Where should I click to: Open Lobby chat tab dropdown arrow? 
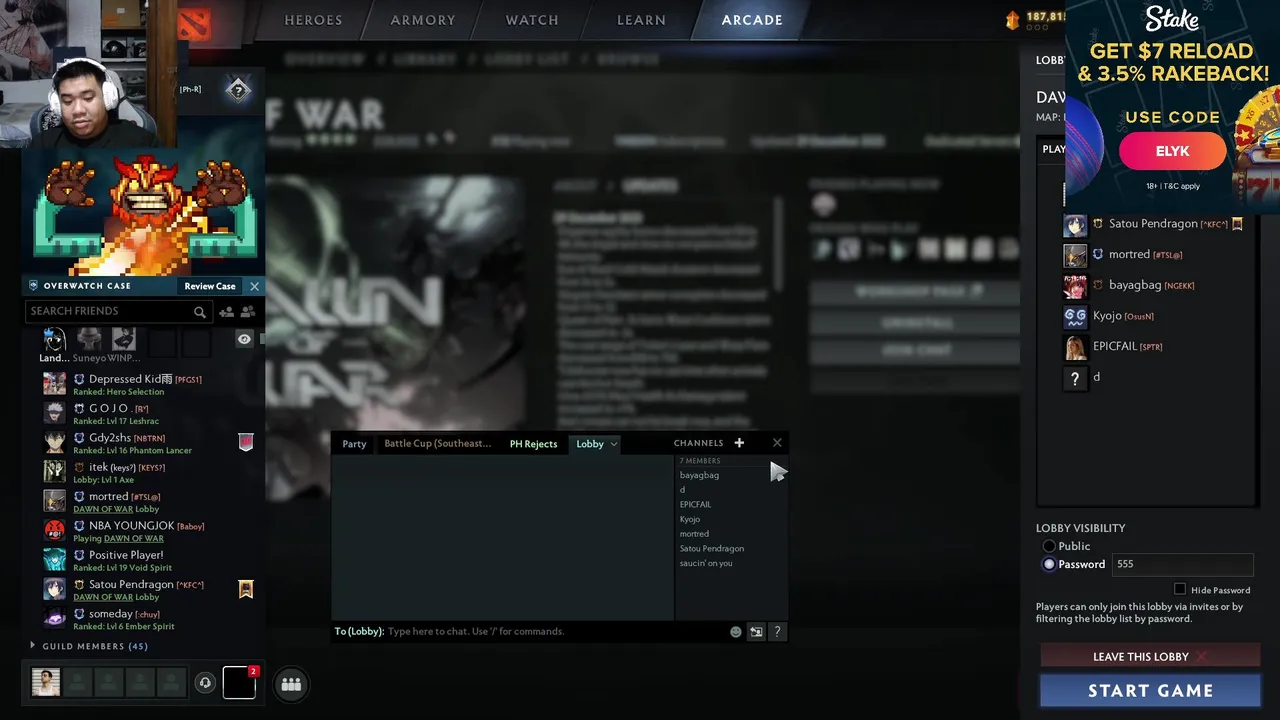pyautogui.click(x=613, y=444)
